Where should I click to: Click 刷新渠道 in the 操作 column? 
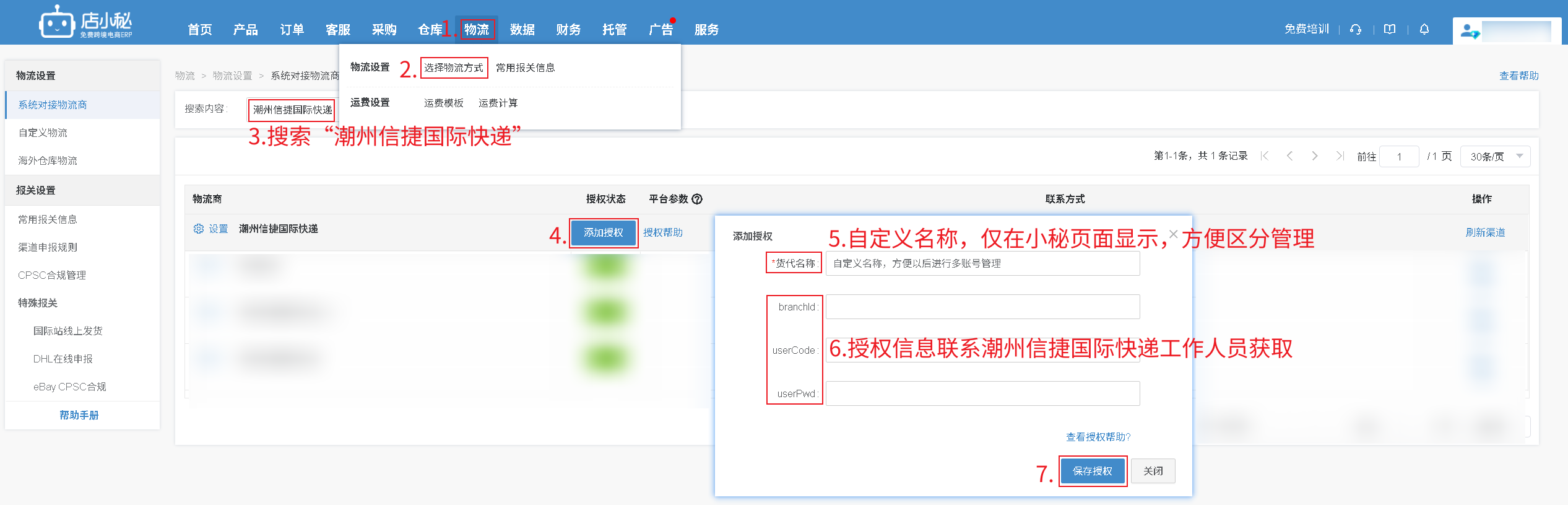tap(1486, 232)
